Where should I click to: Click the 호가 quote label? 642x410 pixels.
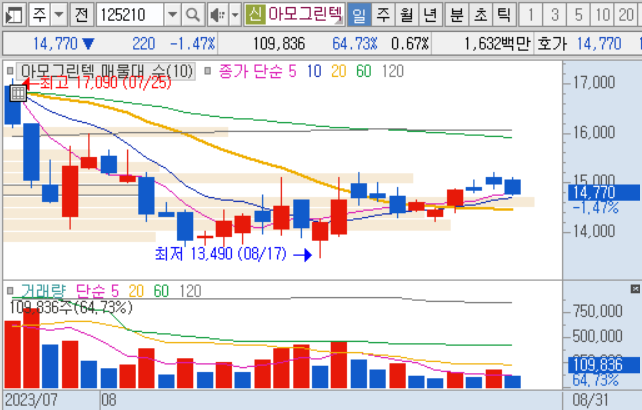552,43
